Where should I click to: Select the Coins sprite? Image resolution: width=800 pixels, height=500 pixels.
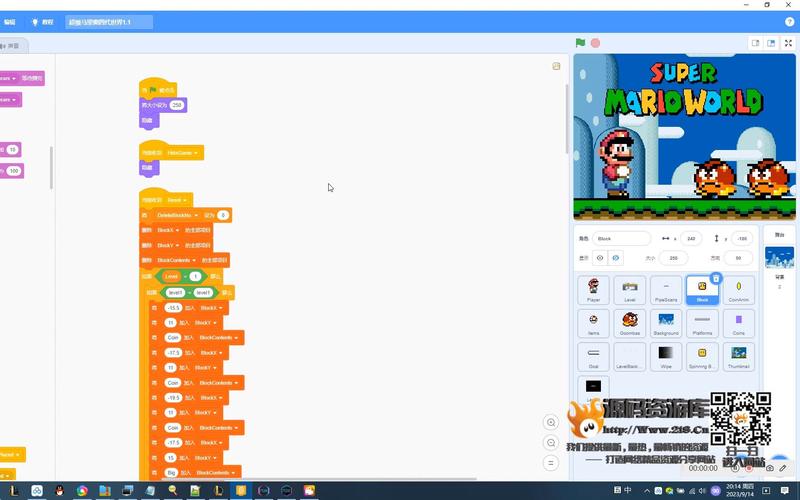(738, 323)
